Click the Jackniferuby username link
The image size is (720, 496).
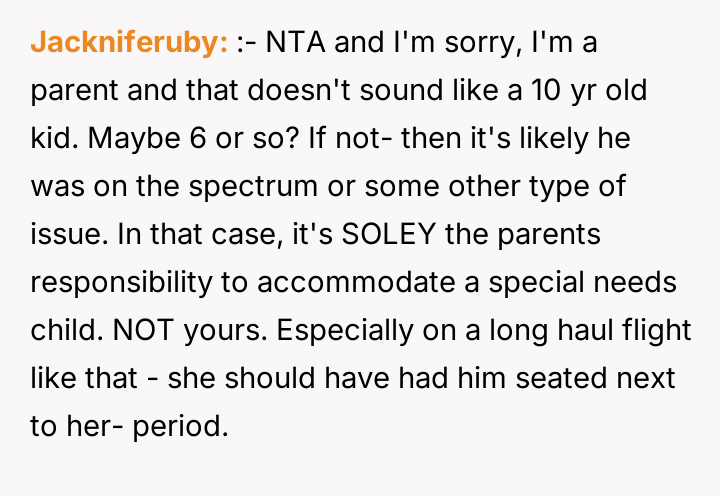[131, 43]
